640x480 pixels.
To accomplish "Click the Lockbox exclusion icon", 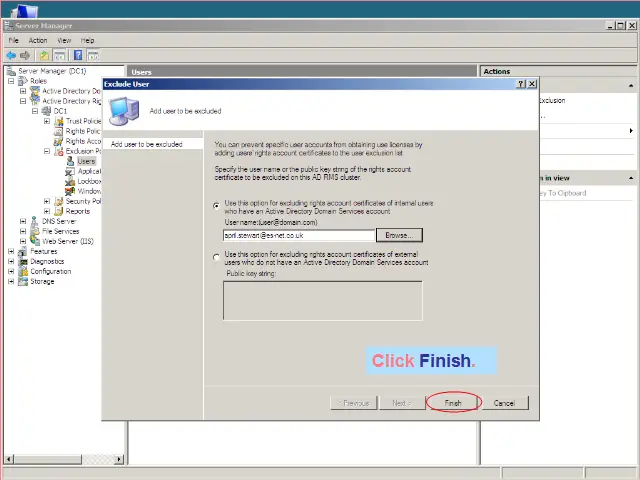I will (70, 181).
